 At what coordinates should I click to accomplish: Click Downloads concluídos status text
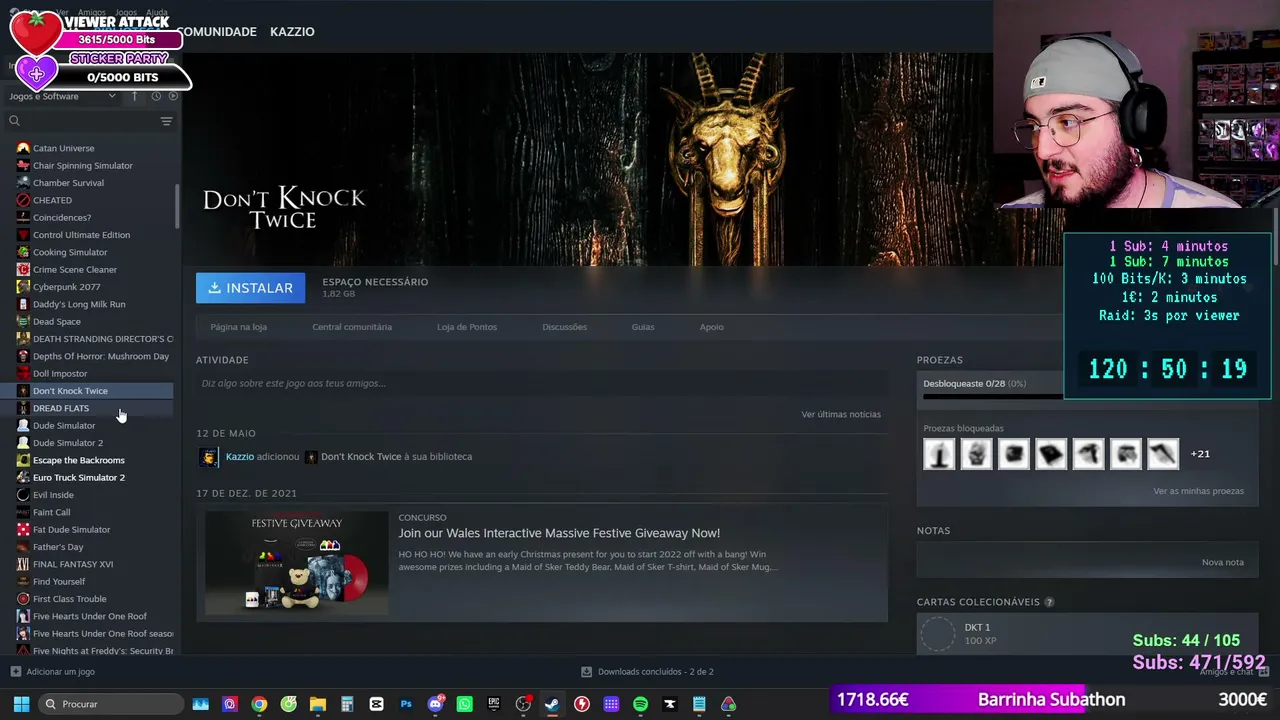656,672
